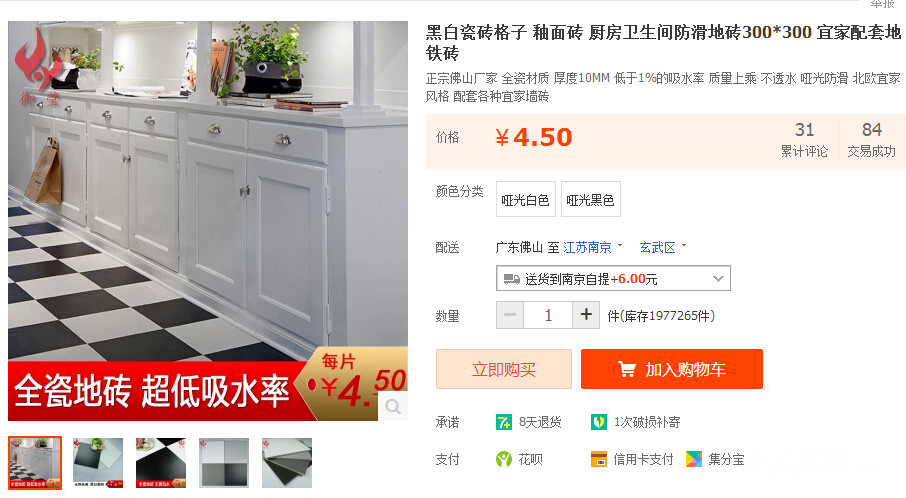
Task: Select the 哑光黑色 color option
Action: [x=591, y=199]
